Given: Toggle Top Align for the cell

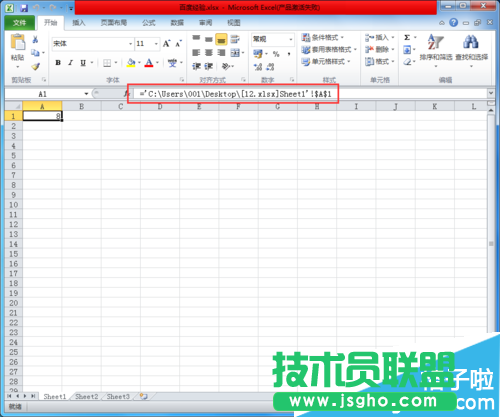Looking at the screenshot, I should point(196,39).
